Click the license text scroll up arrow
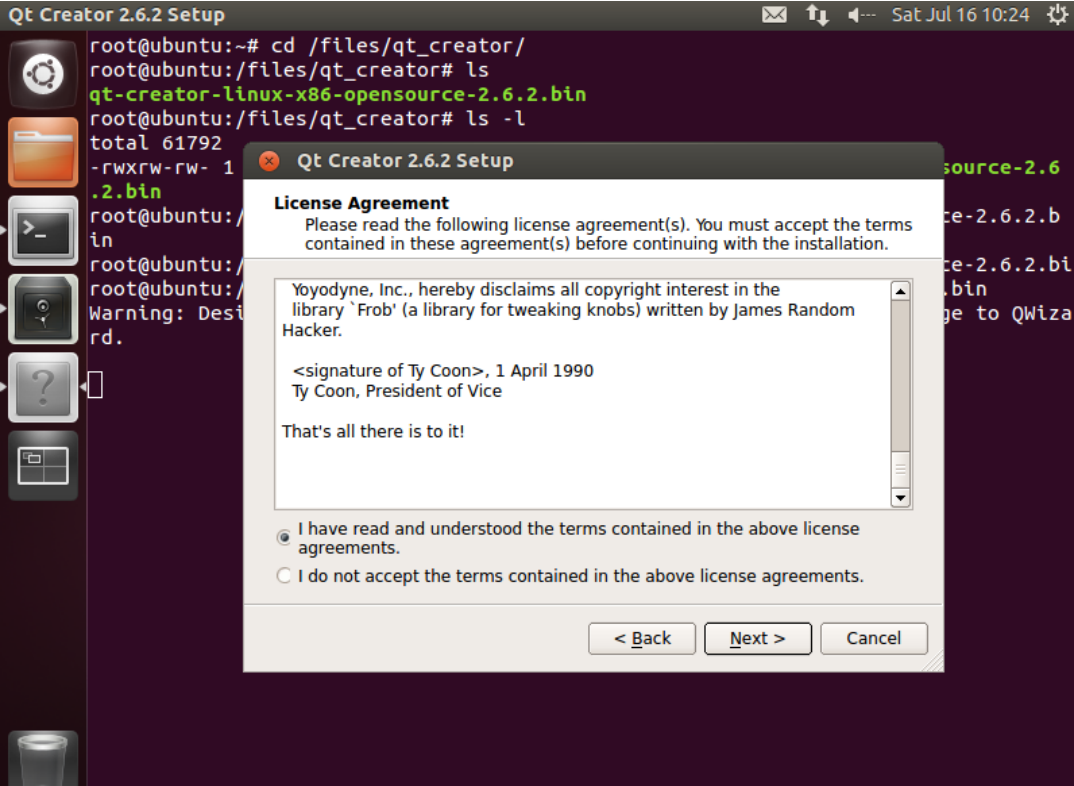 pyautogui.click(x=901, y=291)
